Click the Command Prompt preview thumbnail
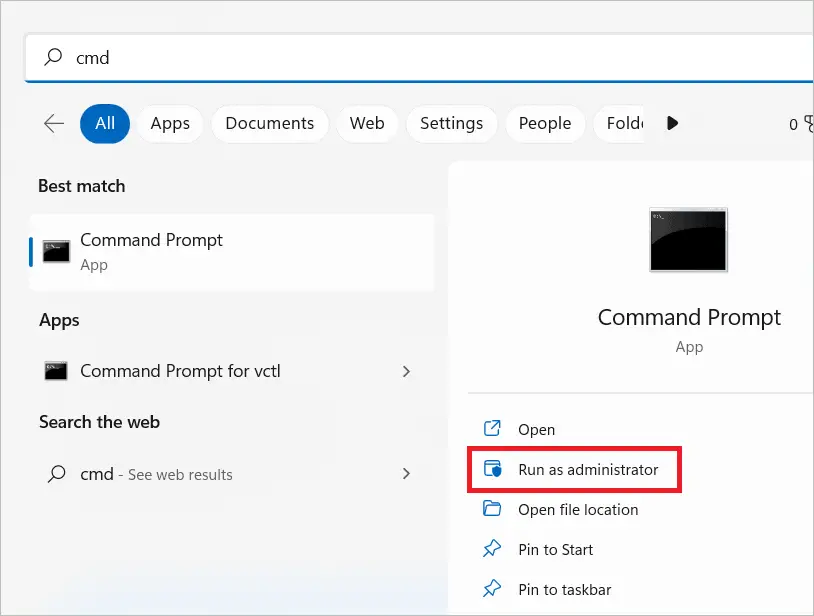Screen dimensions: 814x616 point(688,239)
